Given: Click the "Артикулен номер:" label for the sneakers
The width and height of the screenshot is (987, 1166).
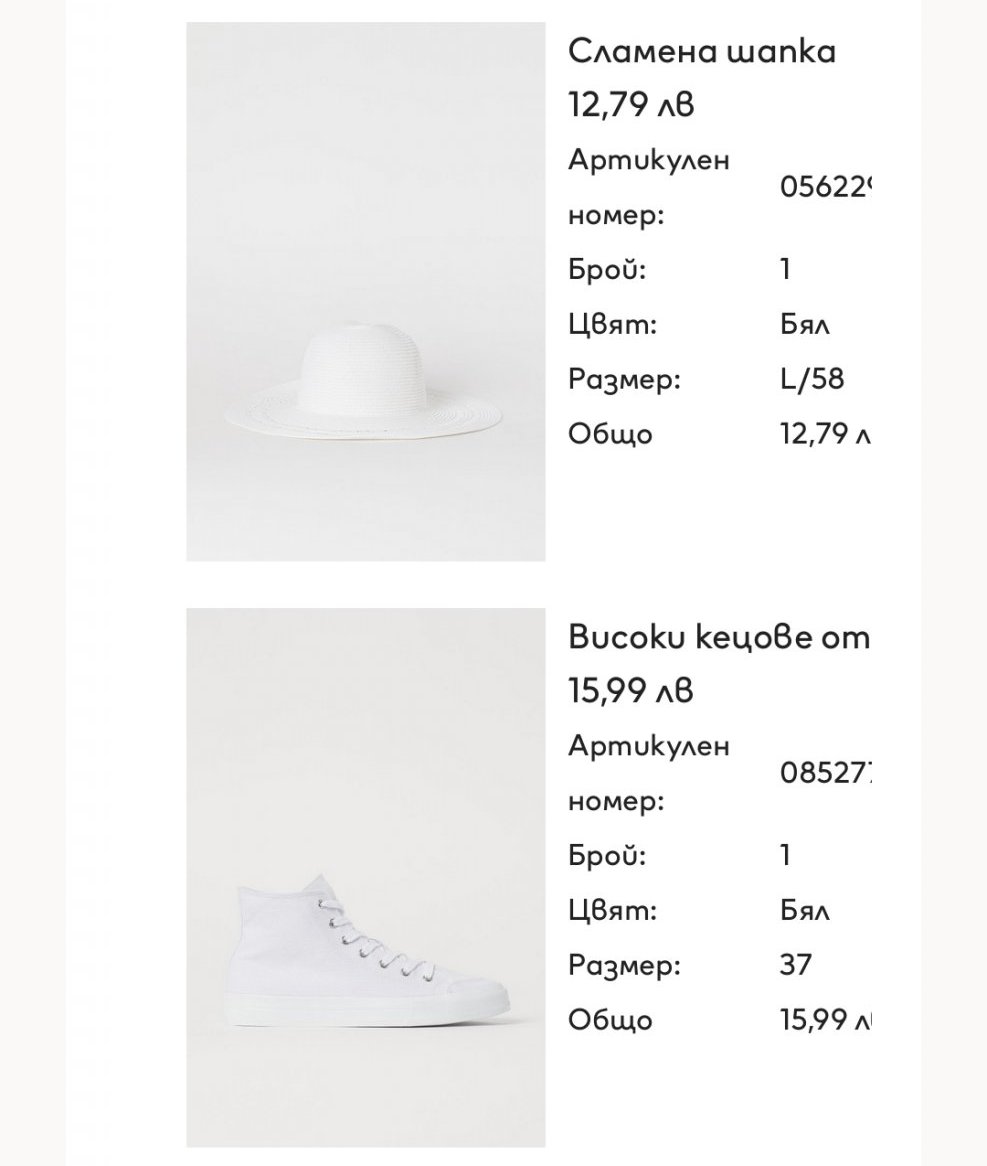Looking at the screenshot, I should (648, 773).
